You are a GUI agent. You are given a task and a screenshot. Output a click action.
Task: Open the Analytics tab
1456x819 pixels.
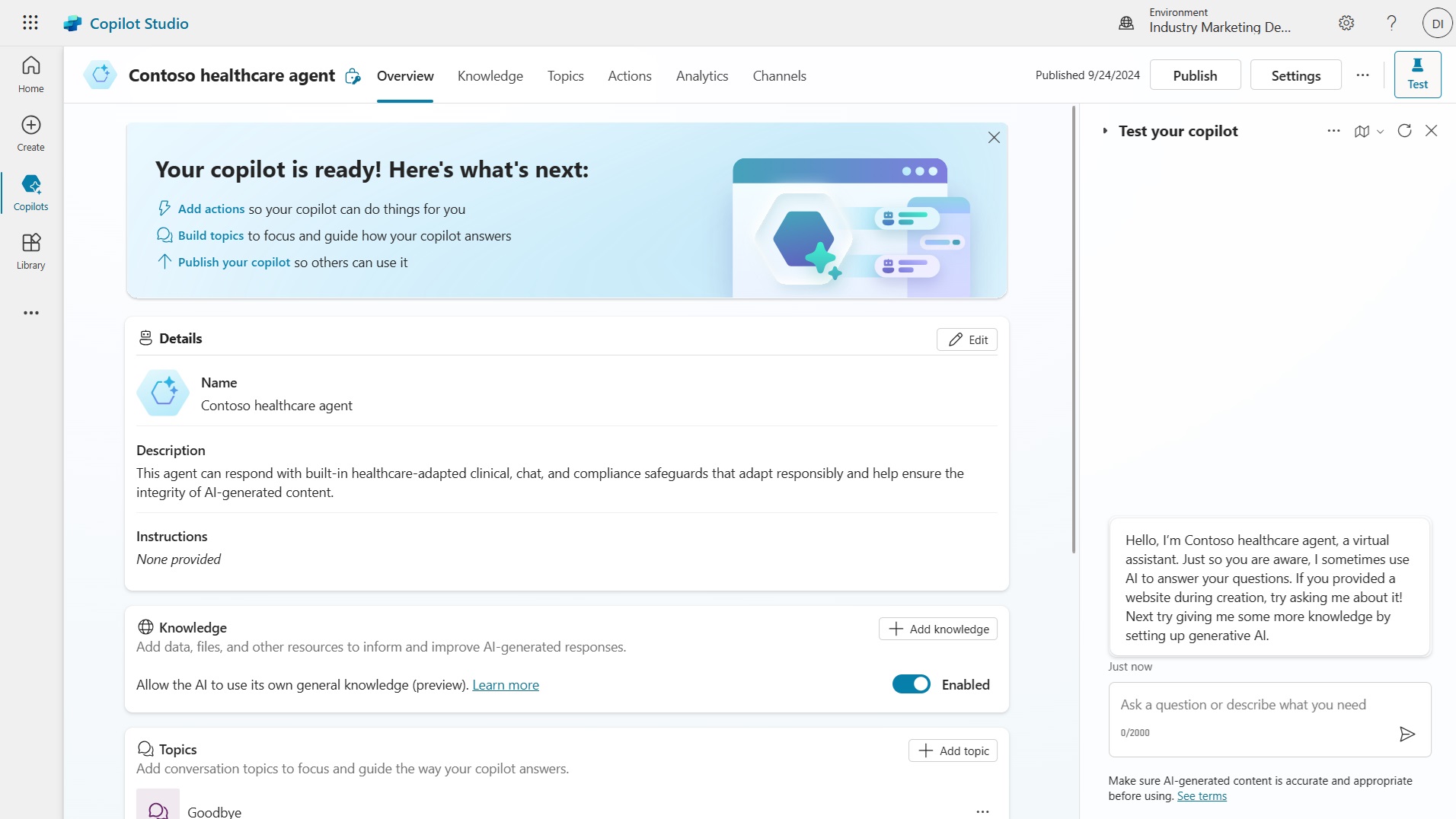pyautogui.click(x=701, y=75)
